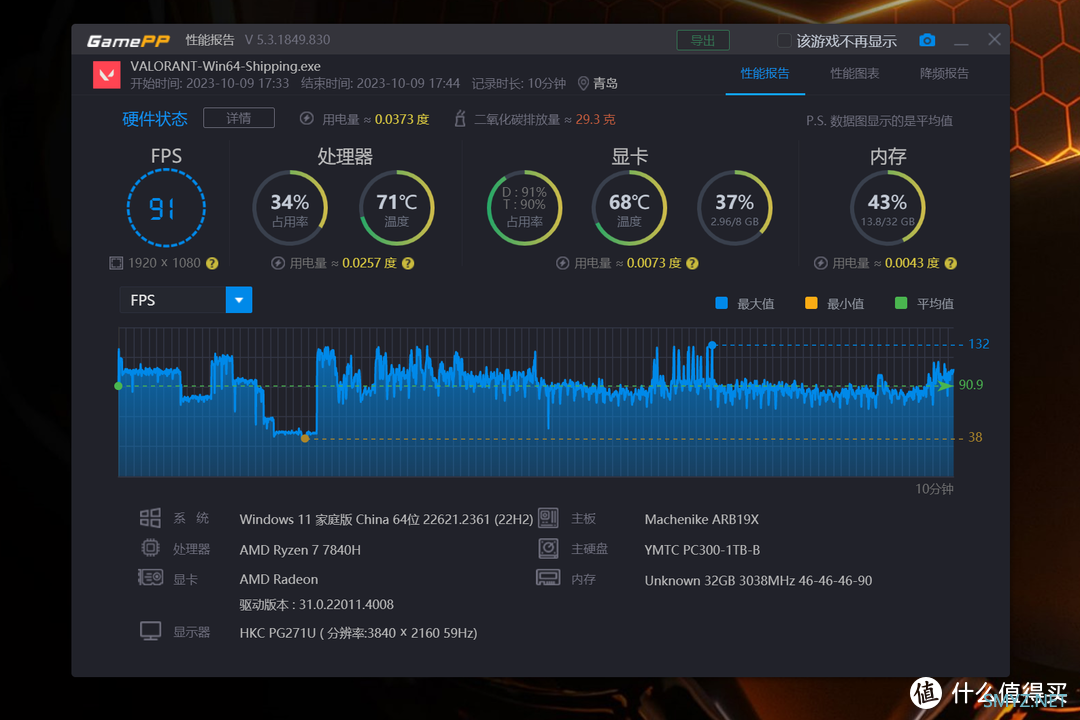Click the YMTC PC300-1TB-B disk text
Screen dimensions: 1080x720
click(x=703, y=550)
